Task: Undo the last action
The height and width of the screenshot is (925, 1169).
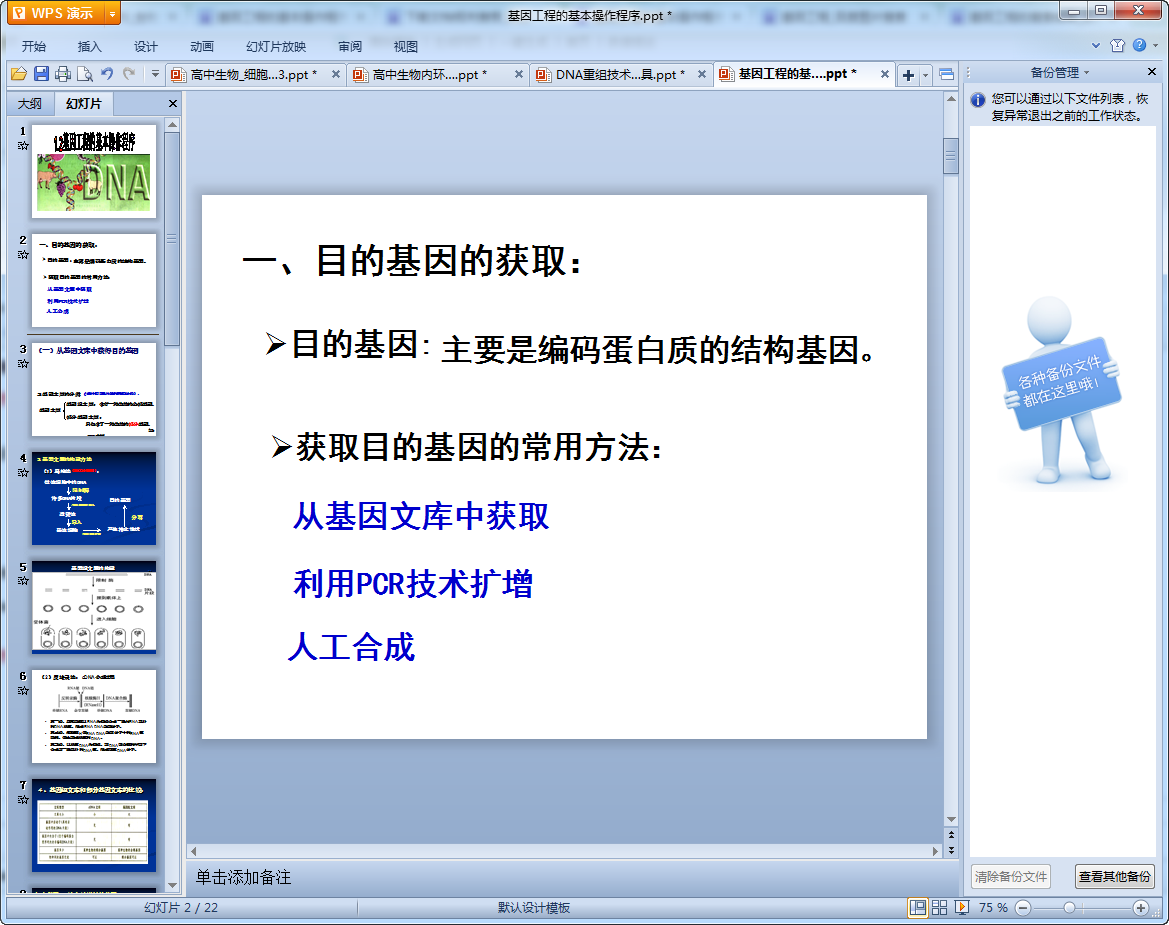Action: pos(107,74)
